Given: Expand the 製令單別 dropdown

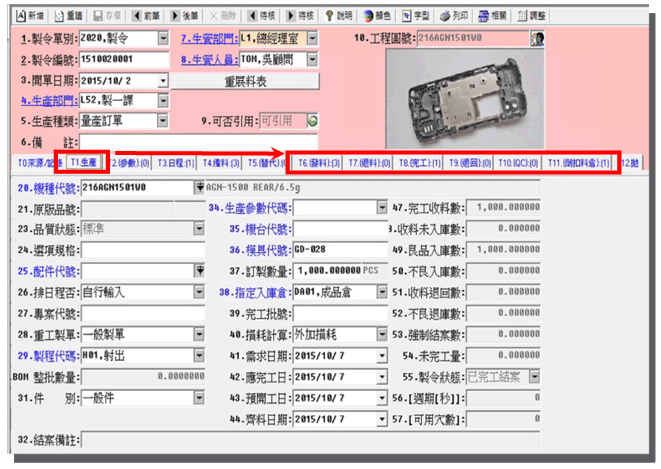Looking at the screenshot, I should (x=164, y=39).
